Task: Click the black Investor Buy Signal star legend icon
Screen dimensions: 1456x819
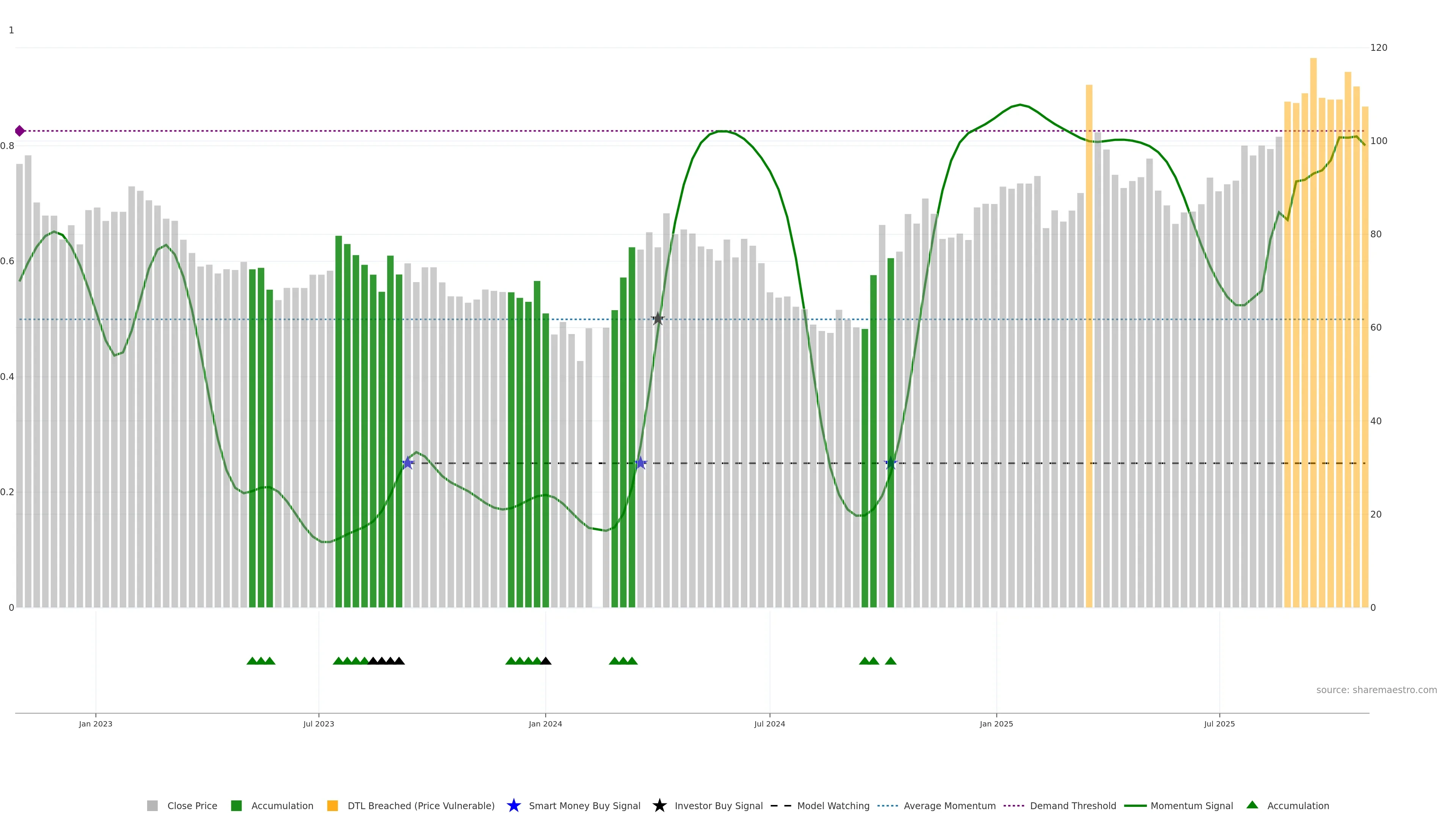Action: 659,805
